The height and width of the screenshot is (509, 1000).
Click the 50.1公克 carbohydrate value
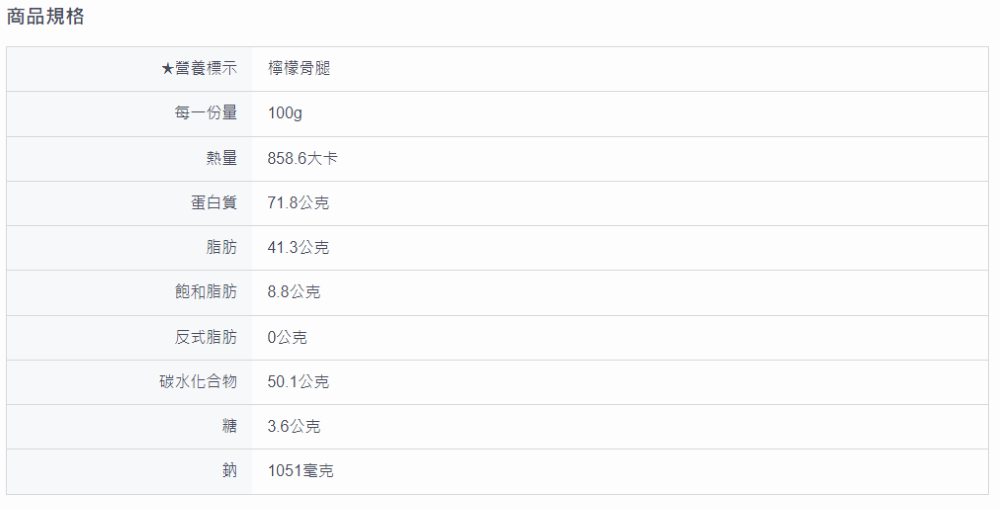coord(298,382)
